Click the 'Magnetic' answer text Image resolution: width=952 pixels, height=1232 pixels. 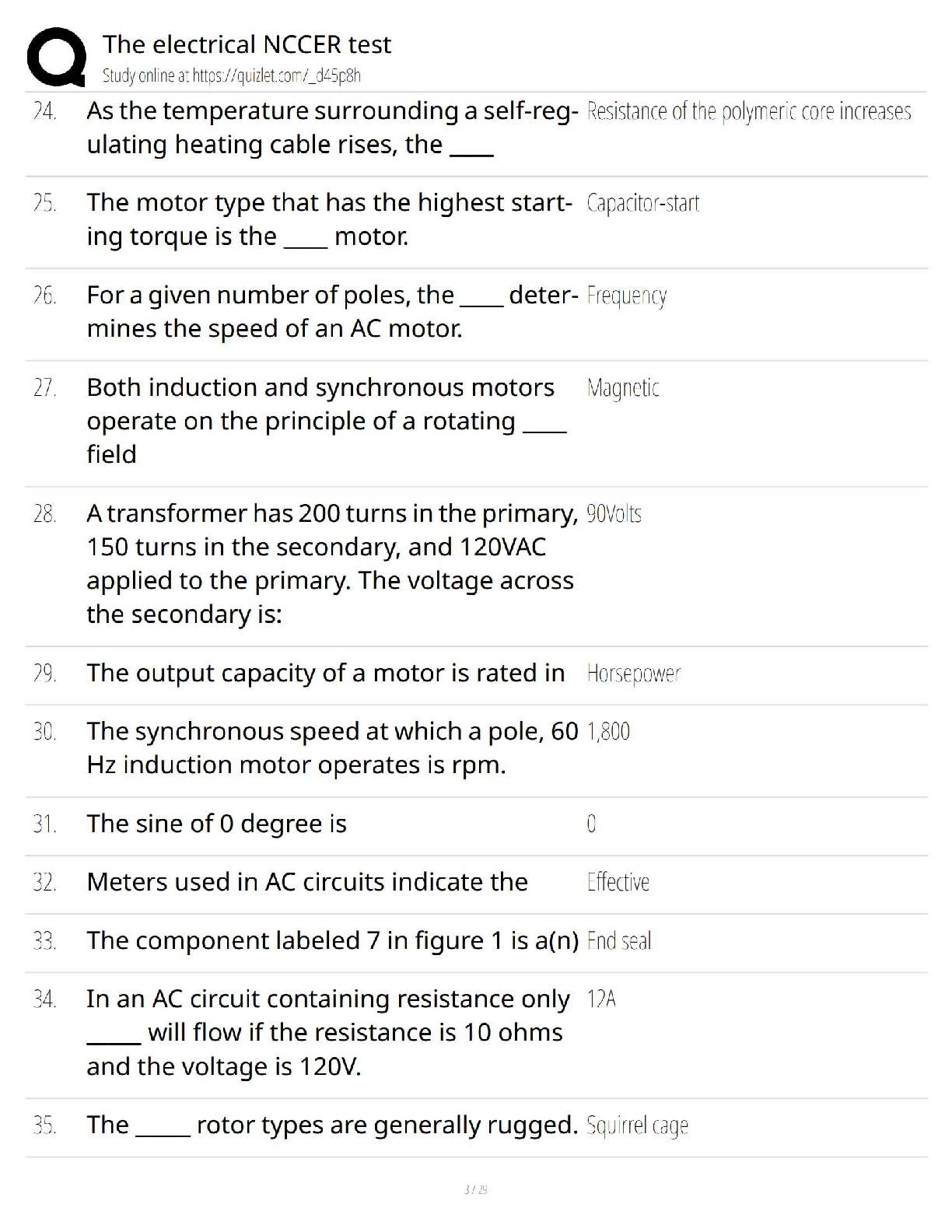pyautogui.click(x=623, y=388)
